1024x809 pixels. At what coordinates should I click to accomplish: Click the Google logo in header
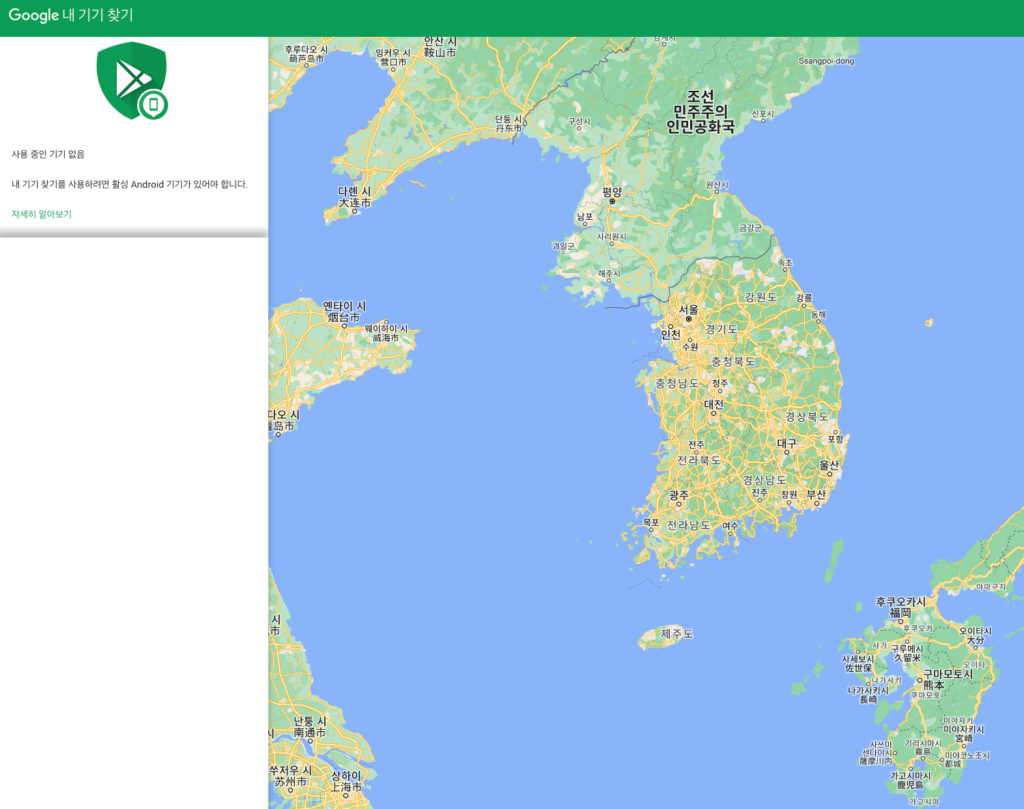pos(34,16)
